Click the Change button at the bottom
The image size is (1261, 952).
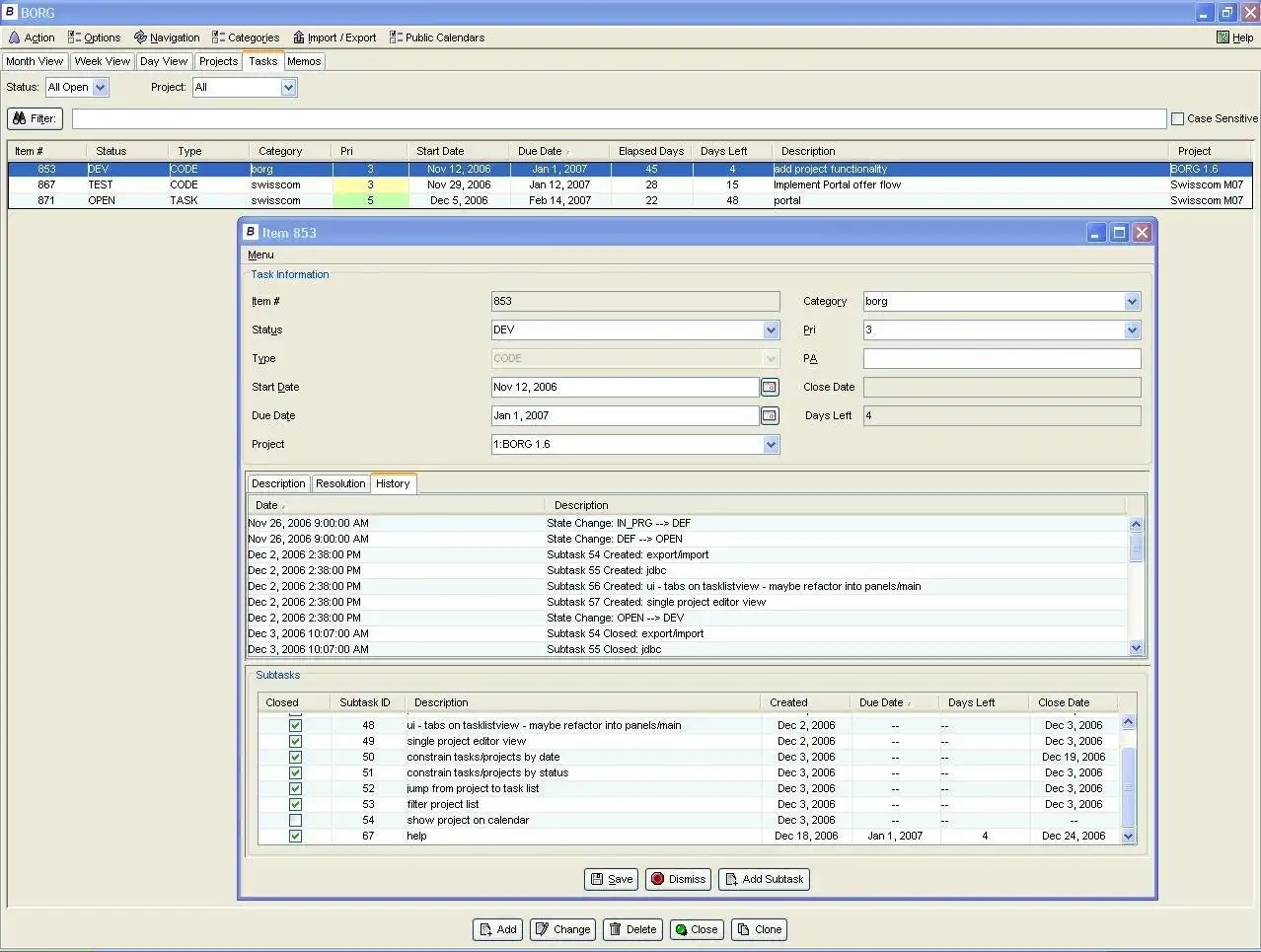click(562, 929)
